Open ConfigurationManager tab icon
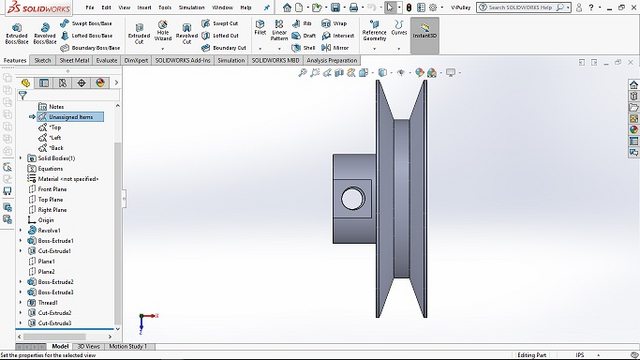Image resolution: width=640 pixels, height=360 pixels. tap(62, 83)
